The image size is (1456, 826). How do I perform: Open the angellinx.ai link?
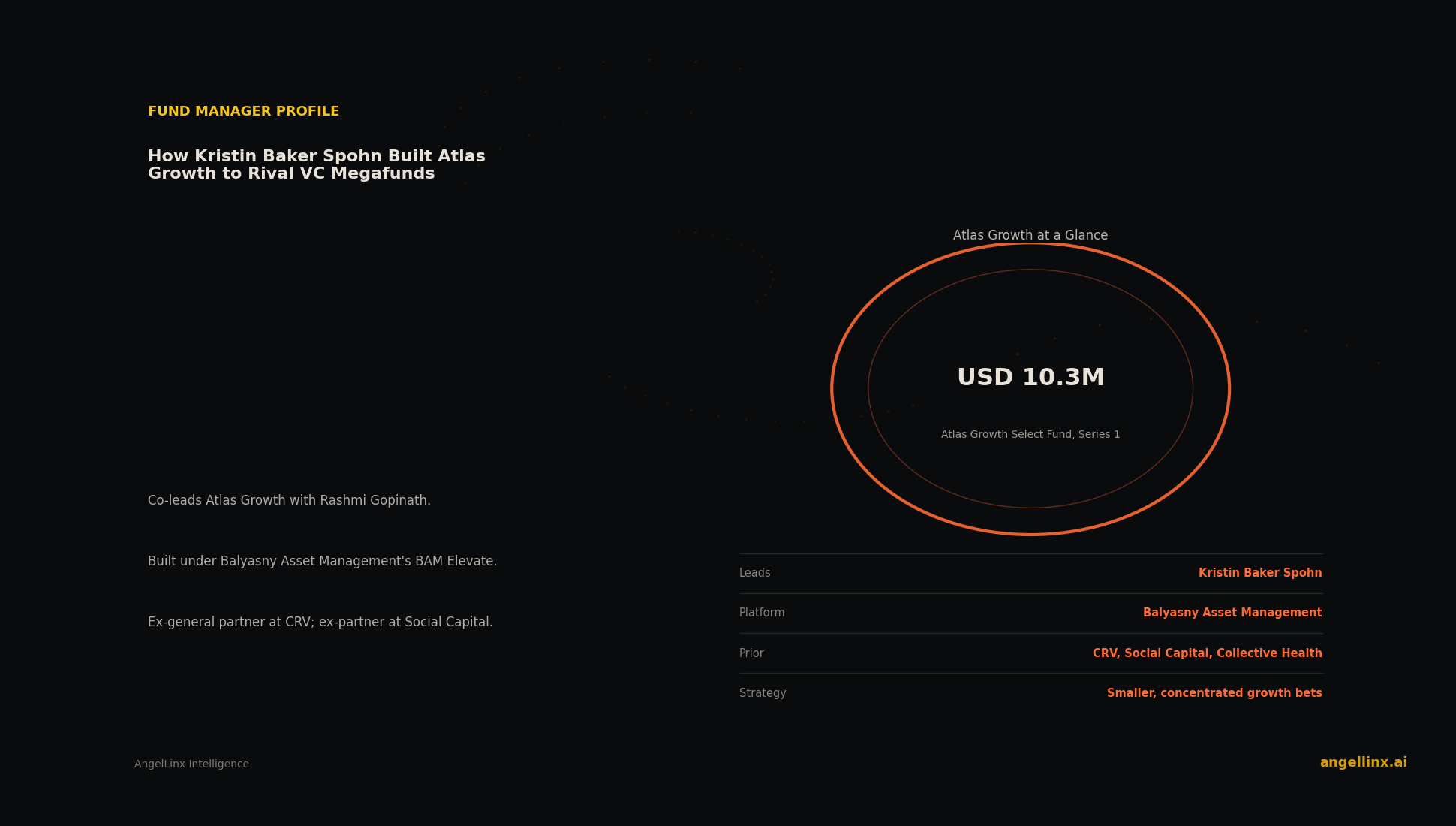point(1363,762)
